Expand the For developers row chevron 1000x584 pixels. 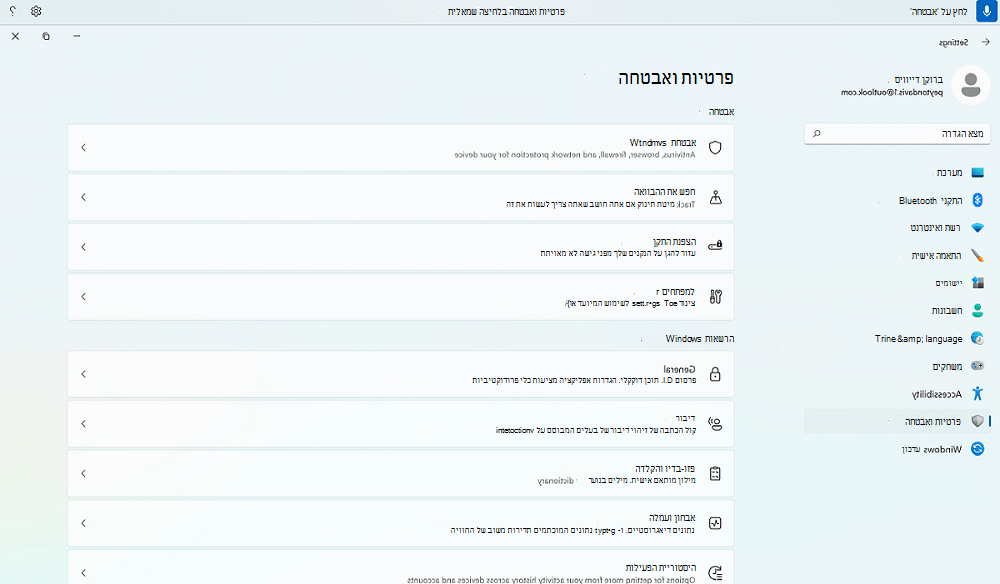pyautogui.click(x=84, y=296)
